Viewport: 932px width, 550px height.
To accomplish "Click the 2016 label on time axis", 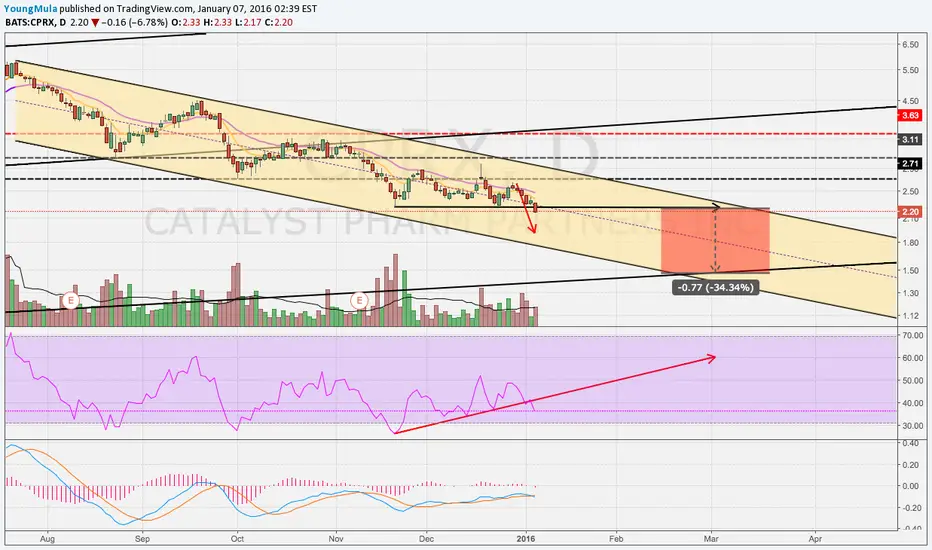I will 526,539.
